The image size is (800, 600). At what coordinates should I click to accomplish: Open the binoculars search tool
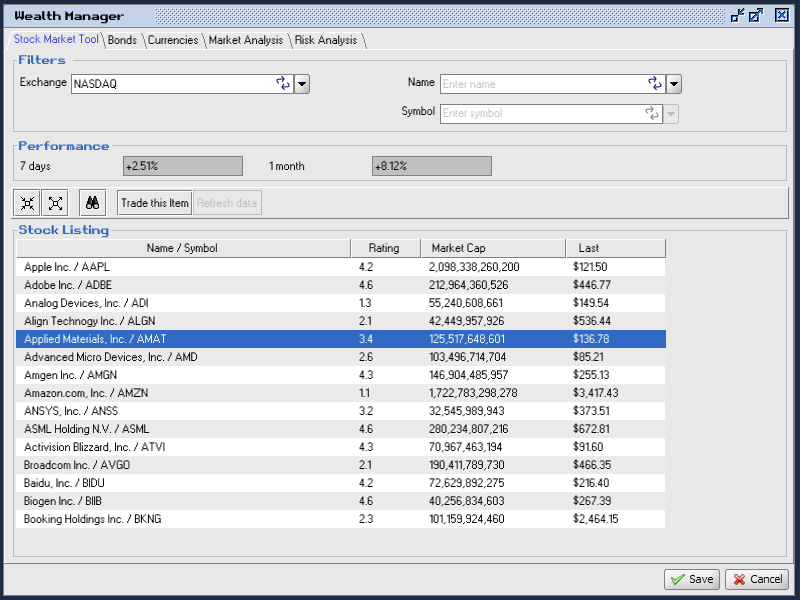click(92, 203)
